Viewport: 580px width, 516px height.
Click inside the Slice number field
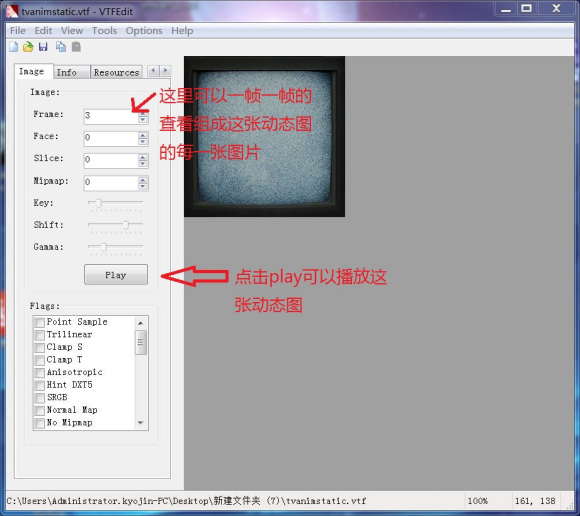[x=111, y=161]
